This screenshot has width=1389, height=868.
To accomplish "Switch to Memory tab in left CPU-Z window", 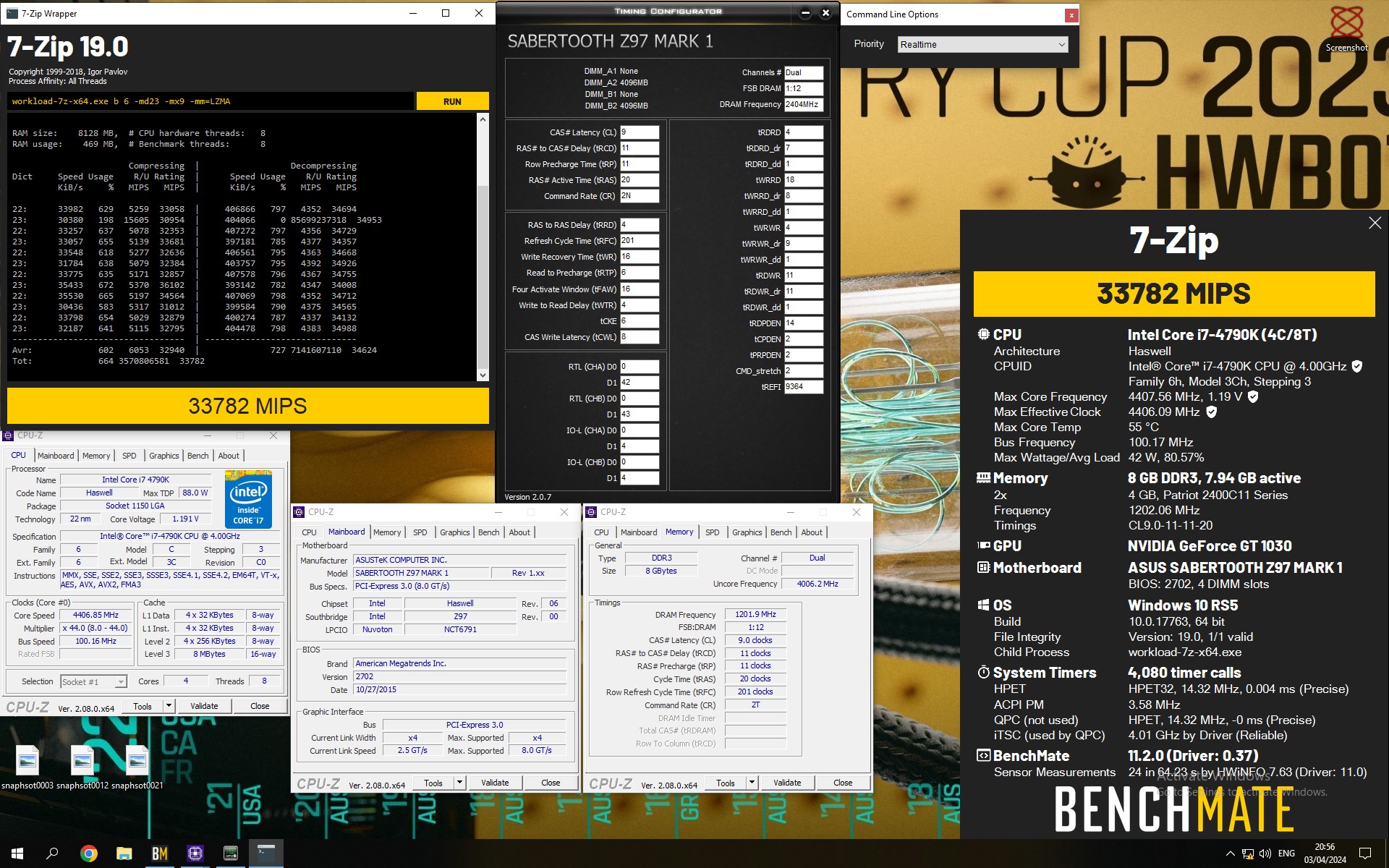I will [x=96, y=456].
